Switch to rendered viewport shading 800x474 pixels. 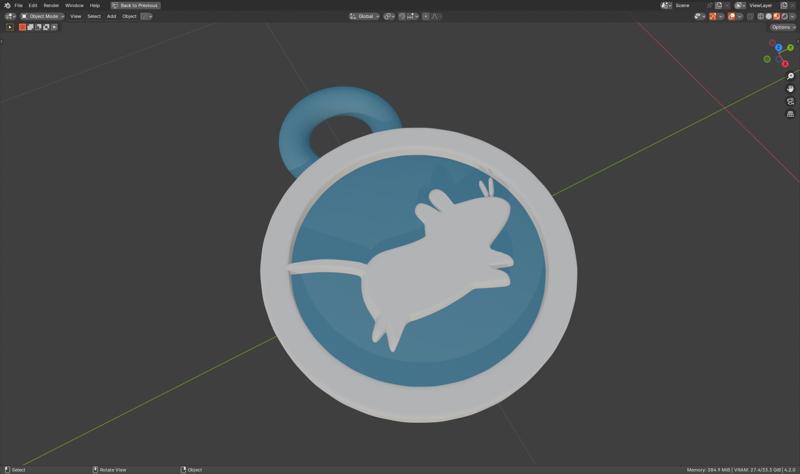[785, 16]
